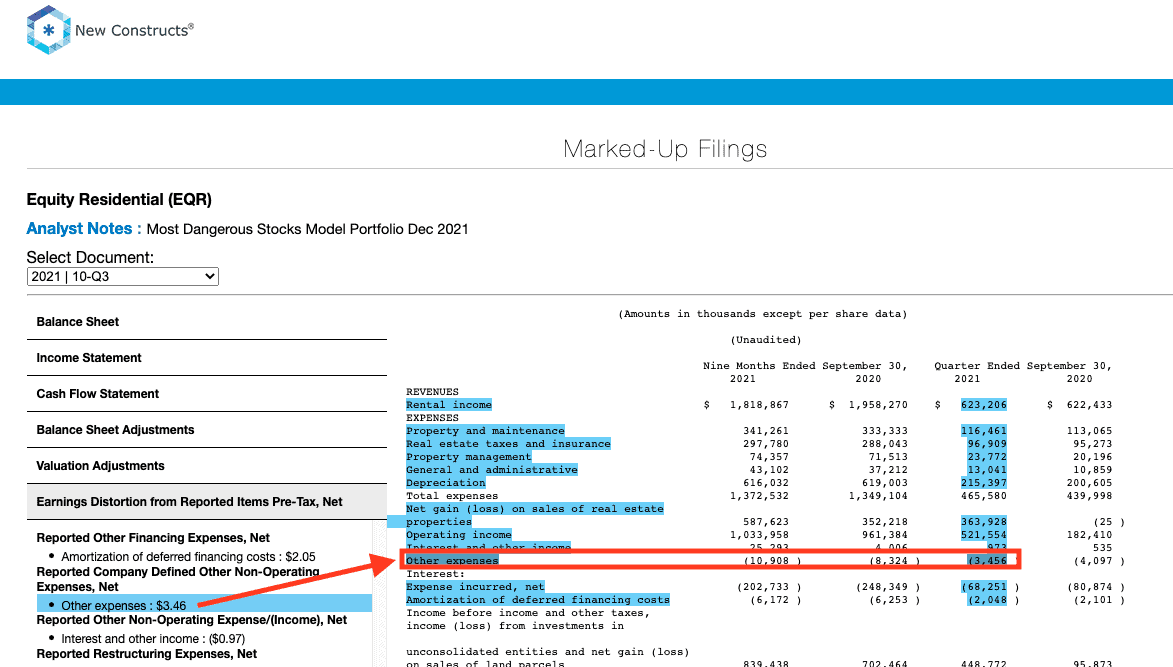Click the highlighted value 363,928
Viewport: 1173px width, 667px height.
point(984,523)
